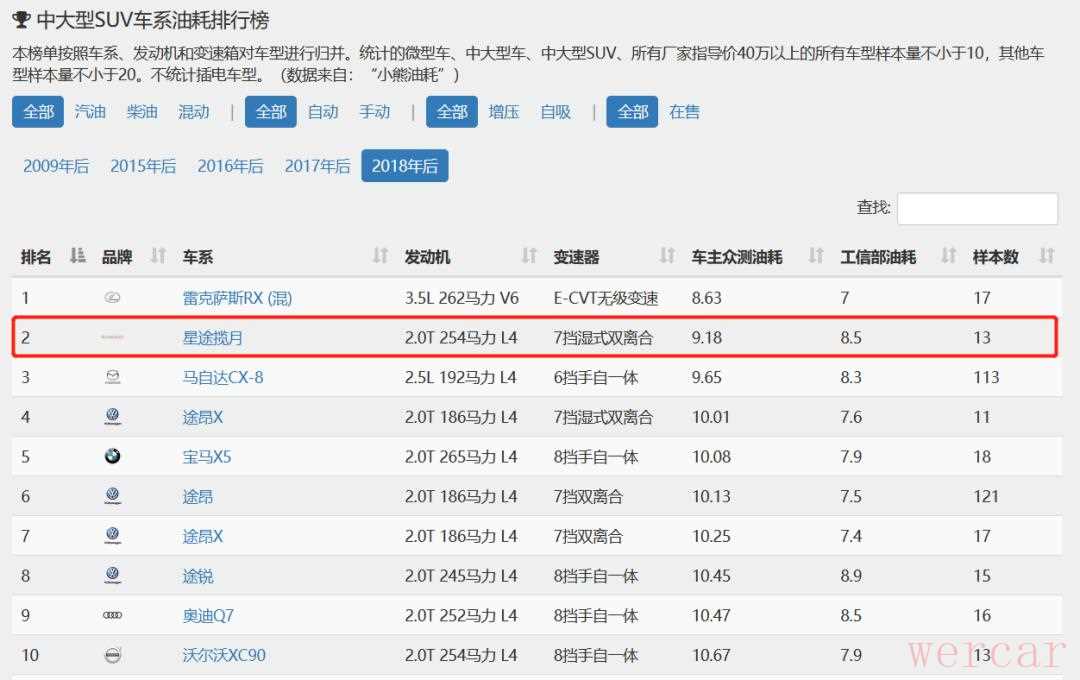Select the 2018年后 tab
This screenshot has width=1080, height=680.
[405, 166]
